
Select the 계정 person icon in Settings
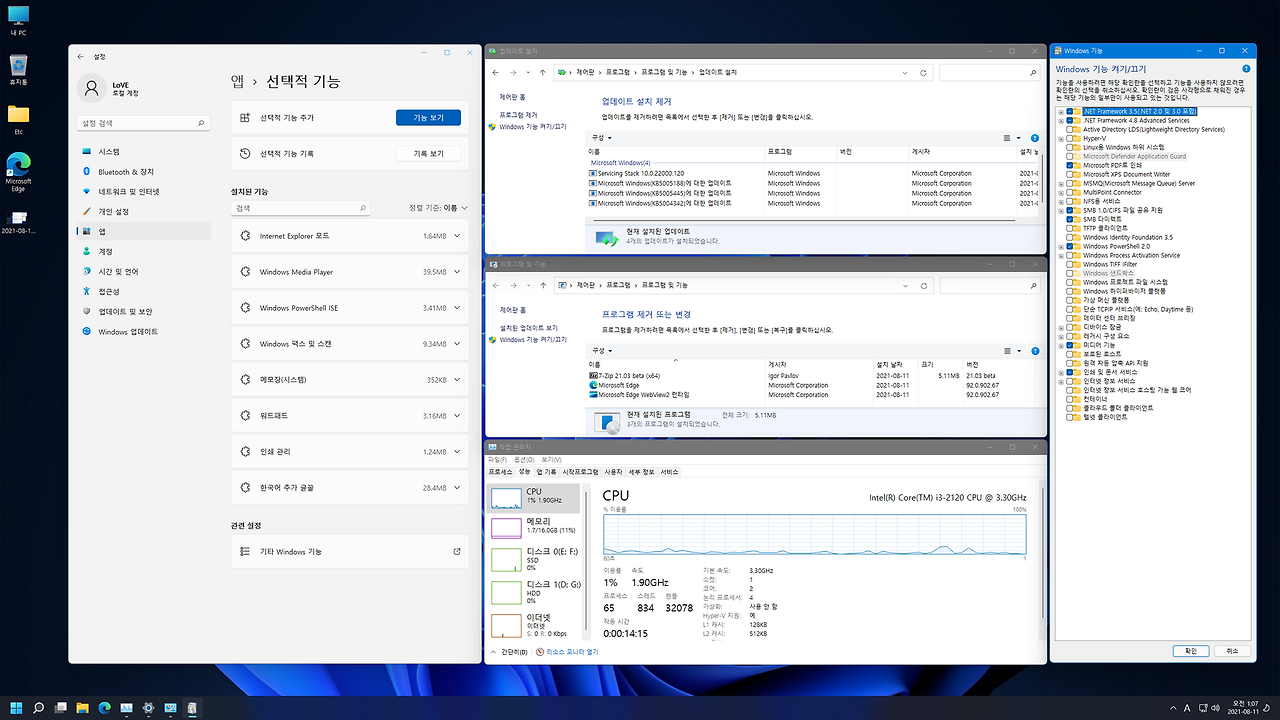[87, 251]
